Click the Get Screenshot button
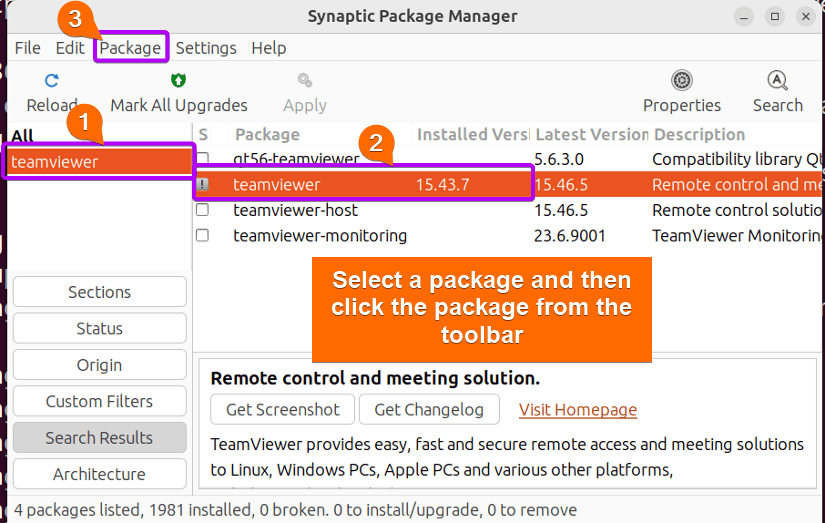 tap(283, 409)
